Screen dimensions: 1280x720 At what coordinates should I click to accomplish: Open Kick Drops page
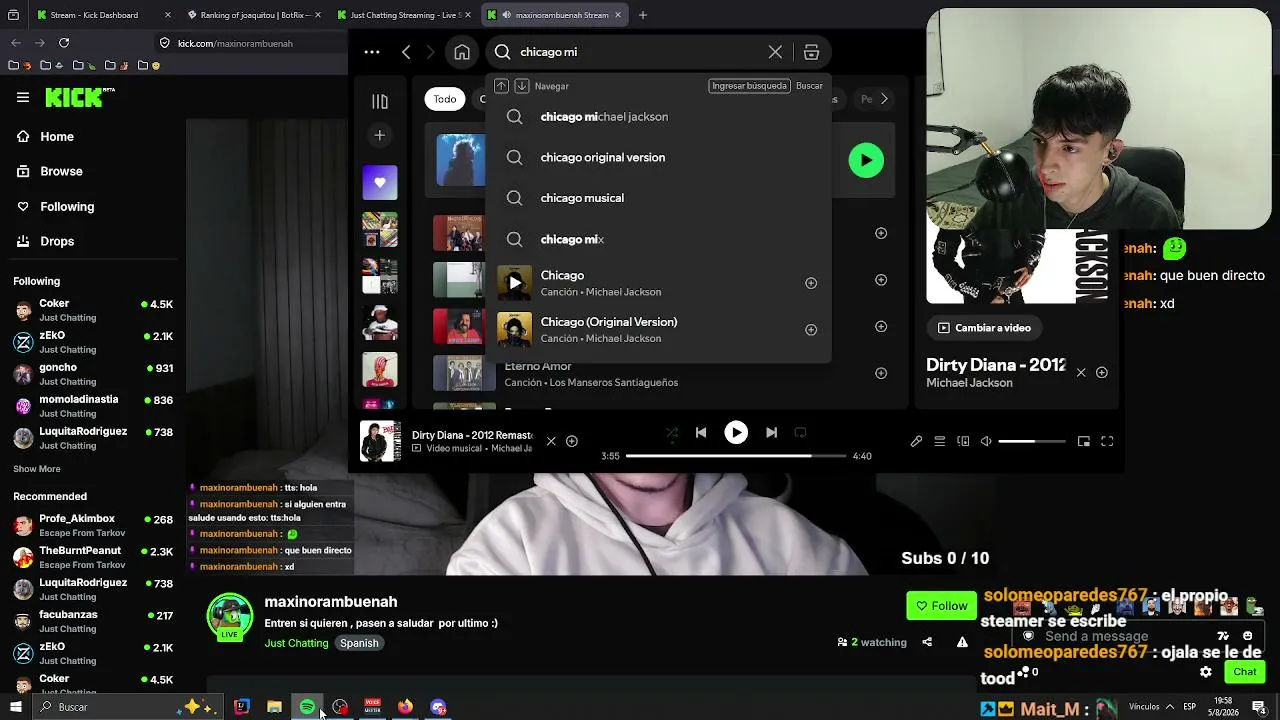coord(57,242)
